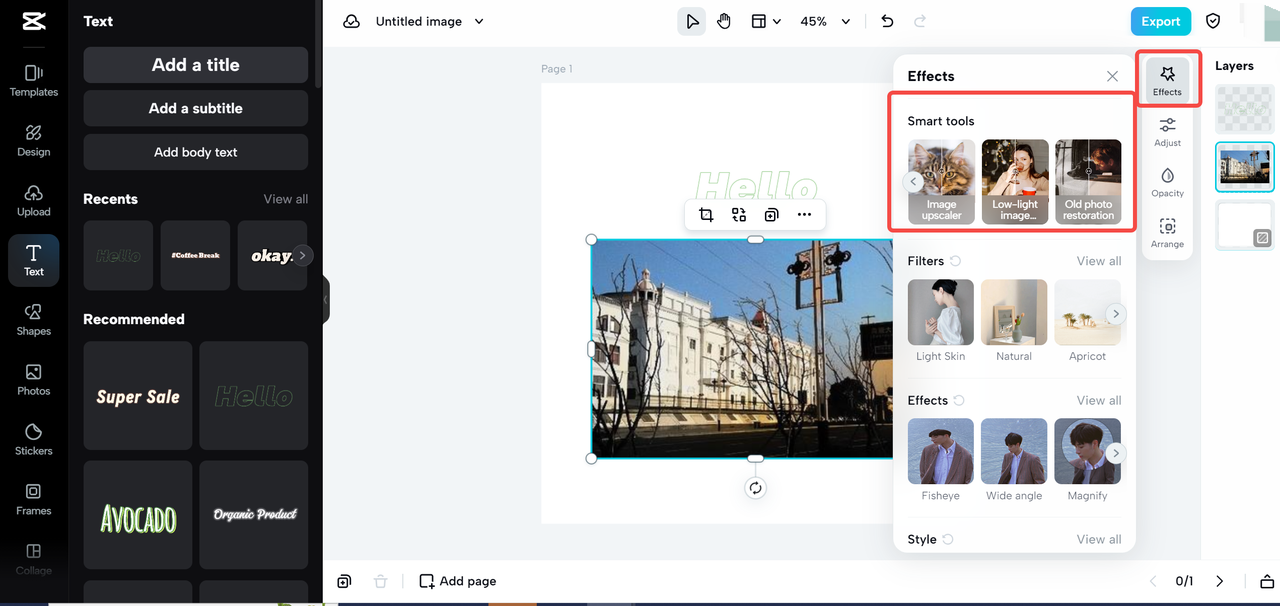
Task: Show more recent text styles arrow
Action: (303, 255)
